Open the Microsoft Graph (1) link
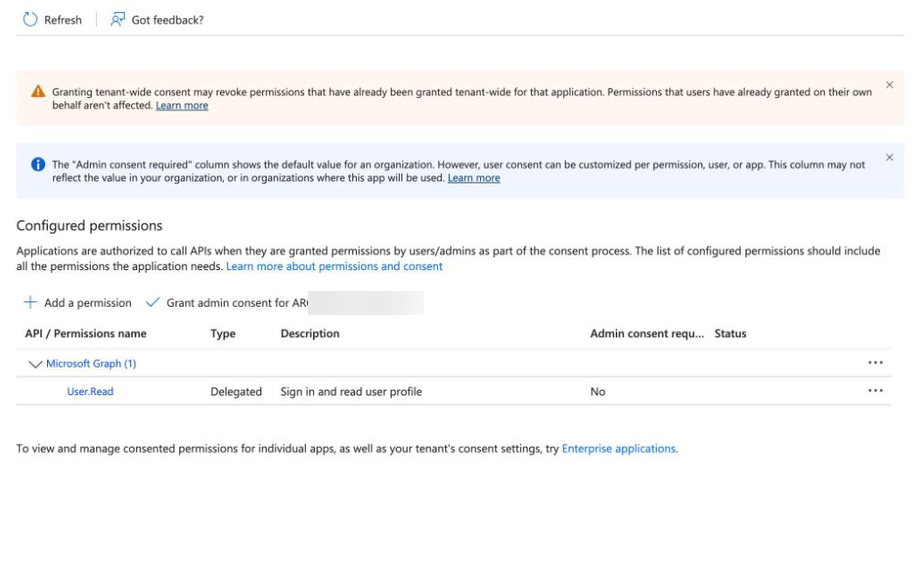 click(91, 364)
